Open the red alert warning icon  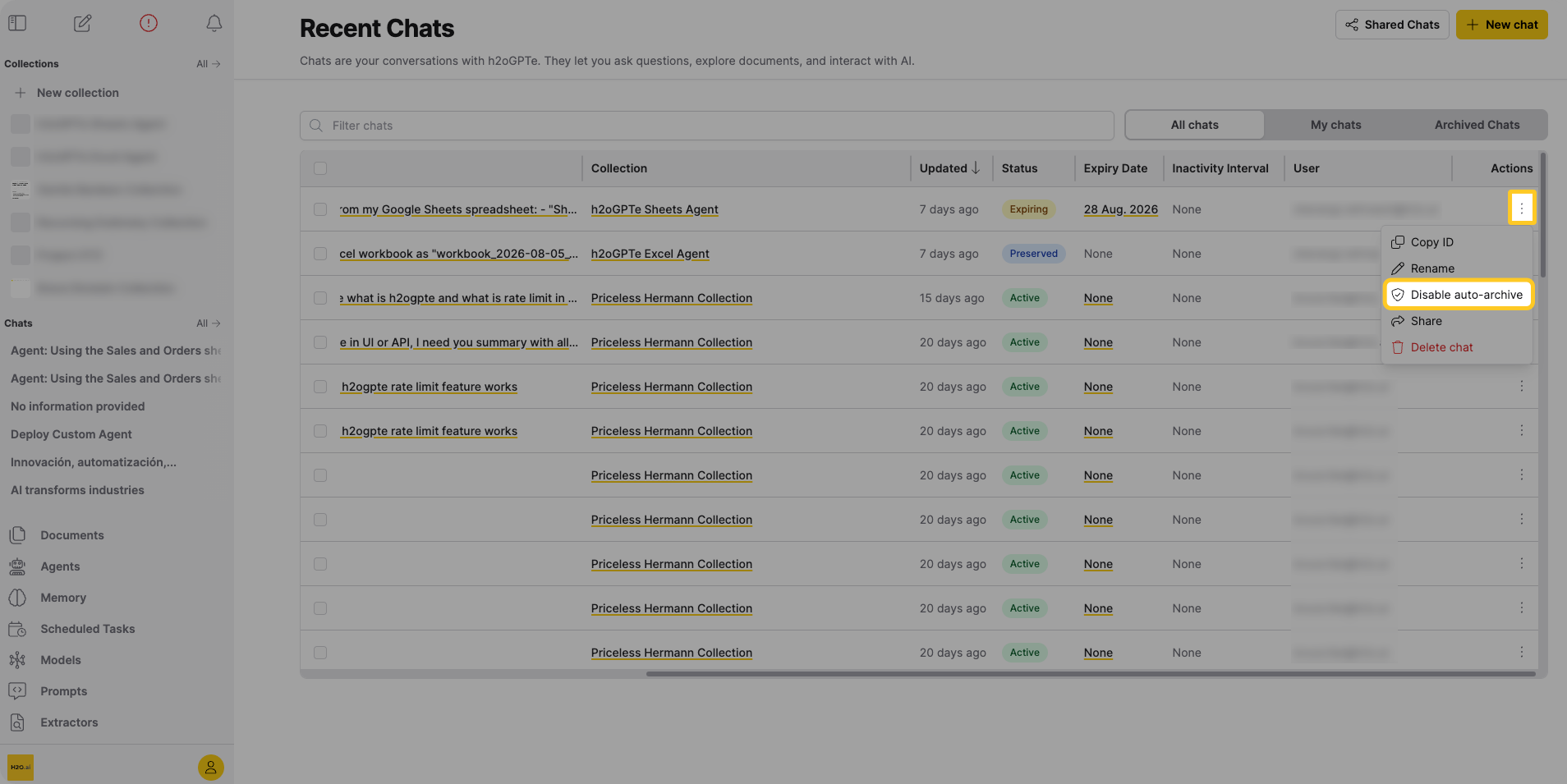(149, 23)
